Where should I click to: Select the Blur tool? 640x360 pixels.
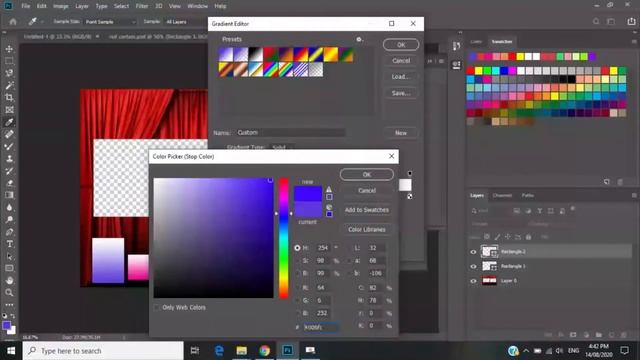point(9,207)
